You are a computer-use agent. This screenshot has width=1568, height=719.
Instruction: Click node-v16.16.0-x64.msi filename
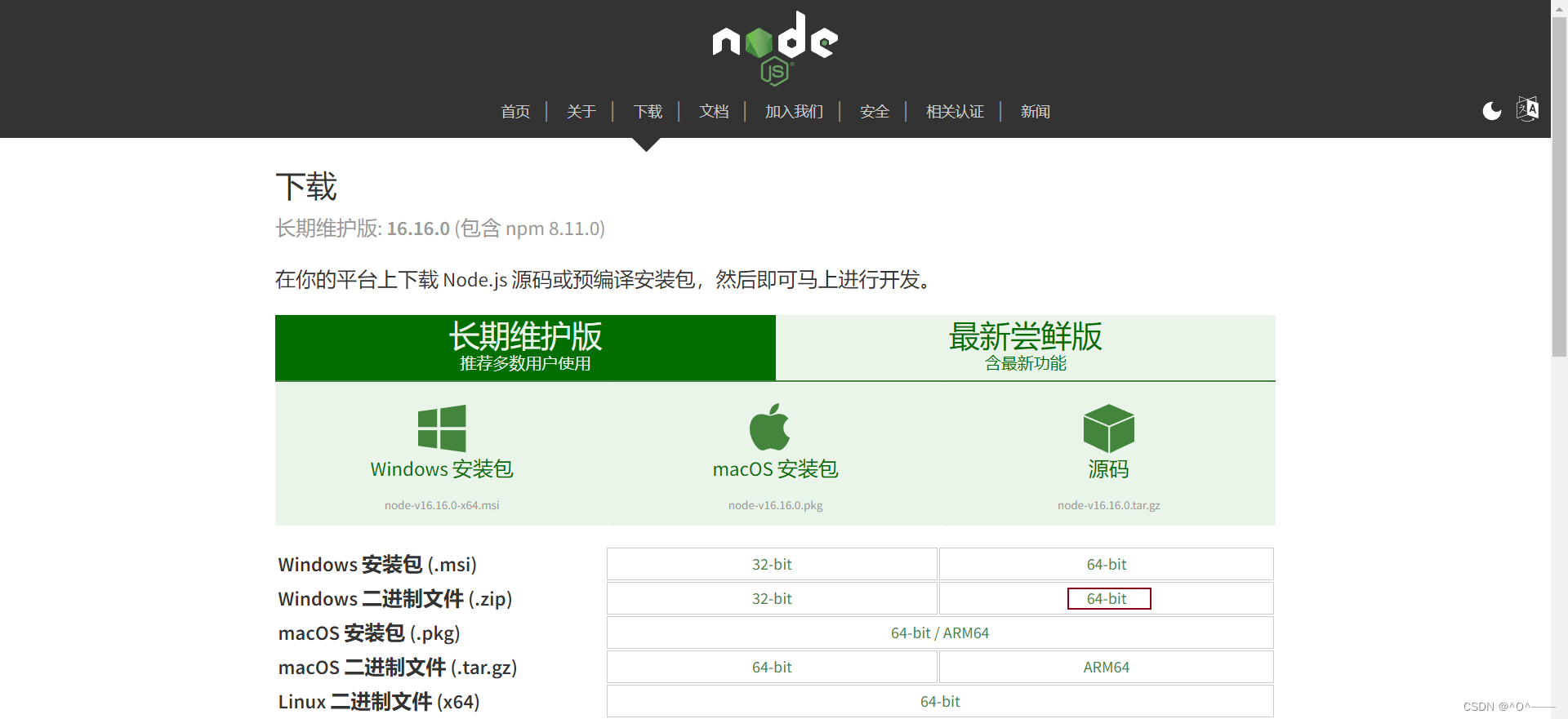442,505
